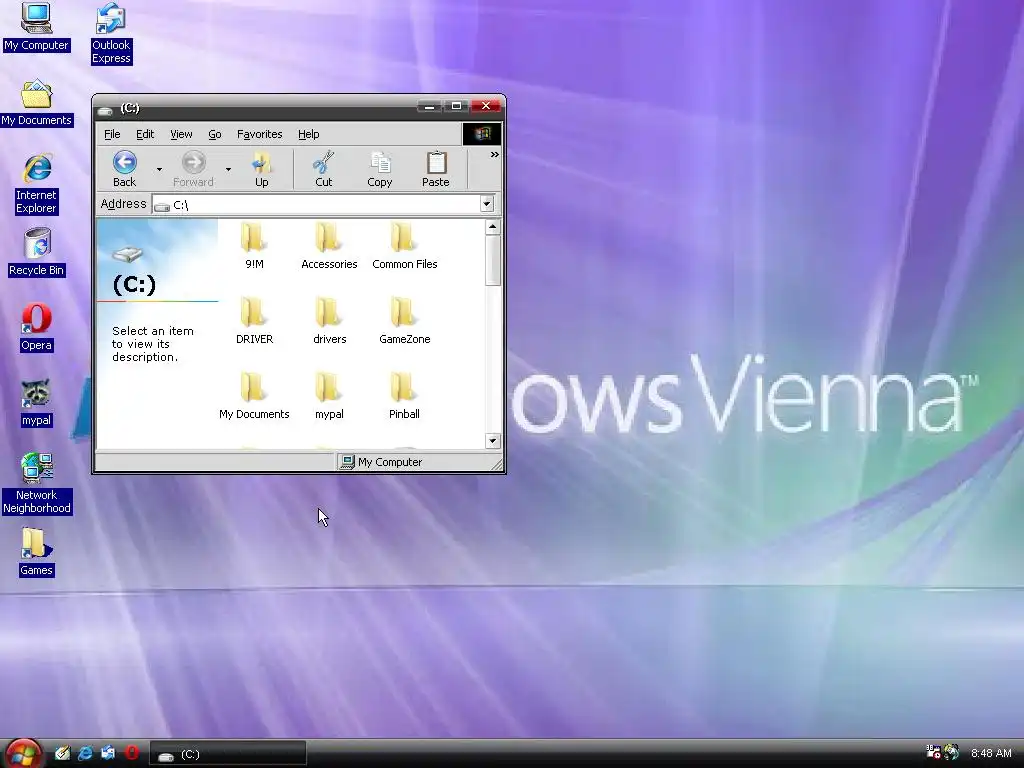The image size is (1024, 768).
Task: Select the mypal raccoon desktop icon
Action: click(36, 403)
